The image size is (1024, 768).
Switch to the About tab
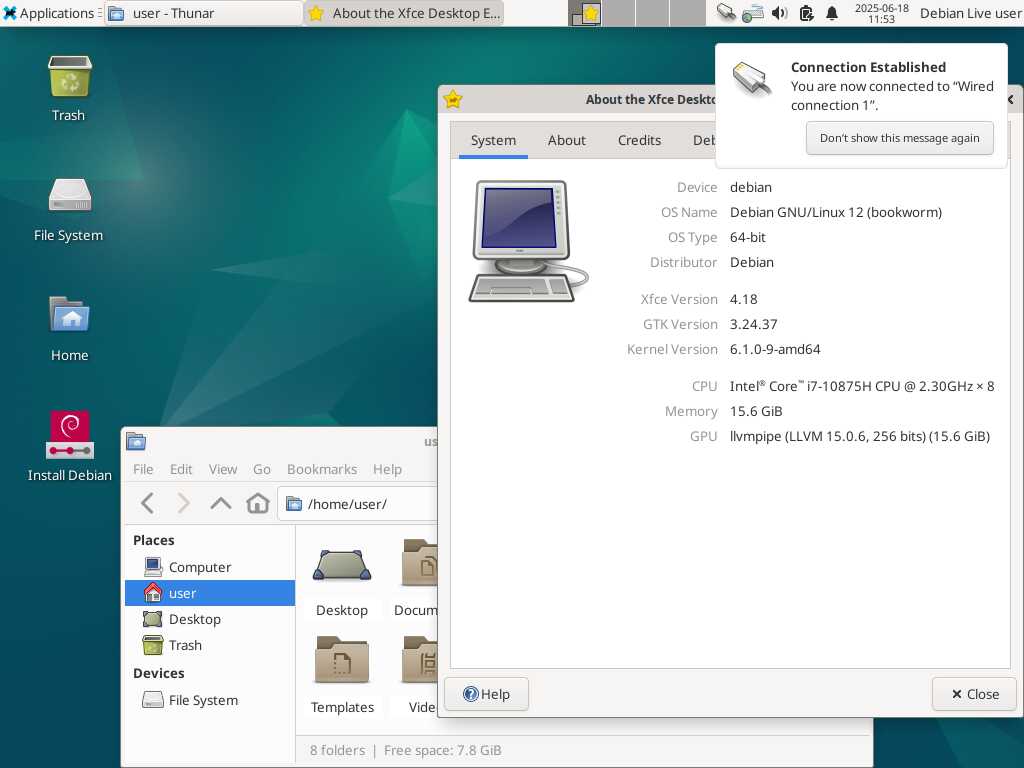(x=566, y=140)
